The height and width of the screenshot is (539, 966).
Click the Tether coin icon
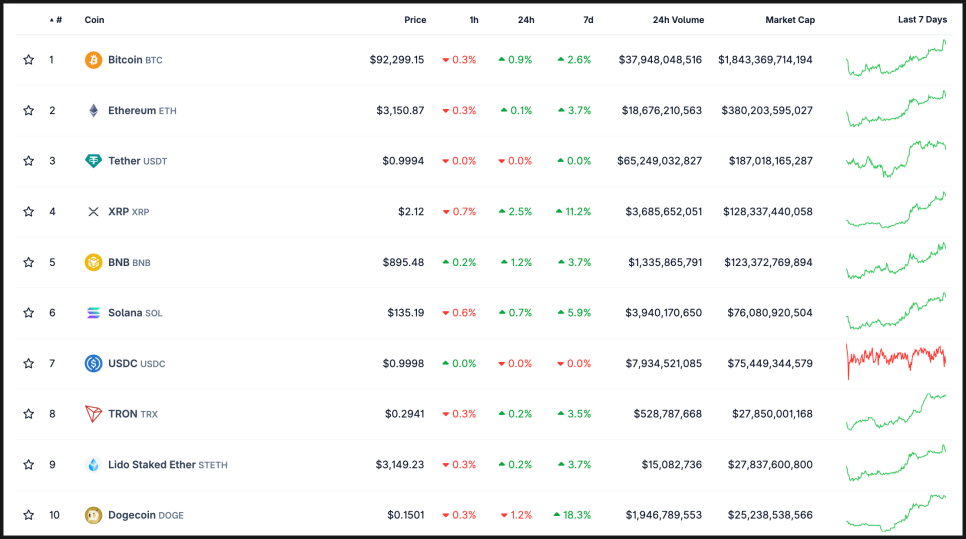[93, 161]
